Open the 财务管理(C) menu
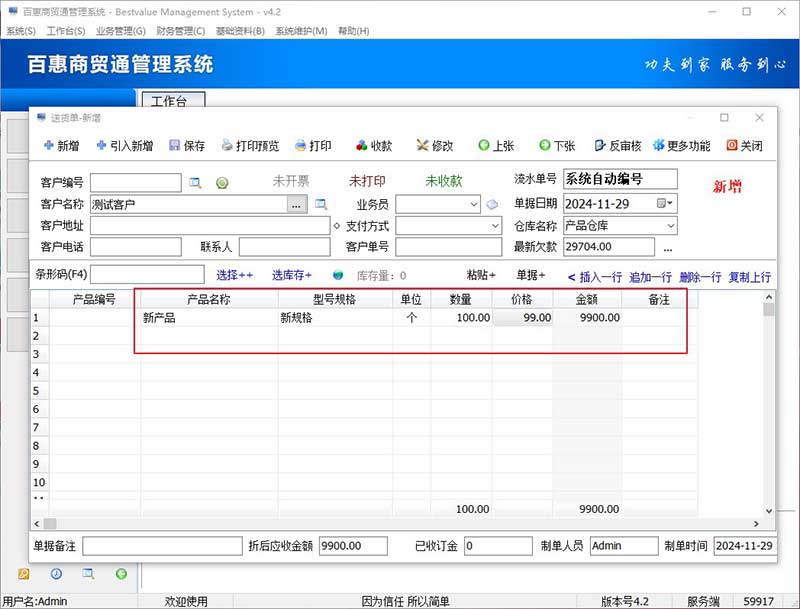Screen dimensions: 800x609 click(181, 31)
